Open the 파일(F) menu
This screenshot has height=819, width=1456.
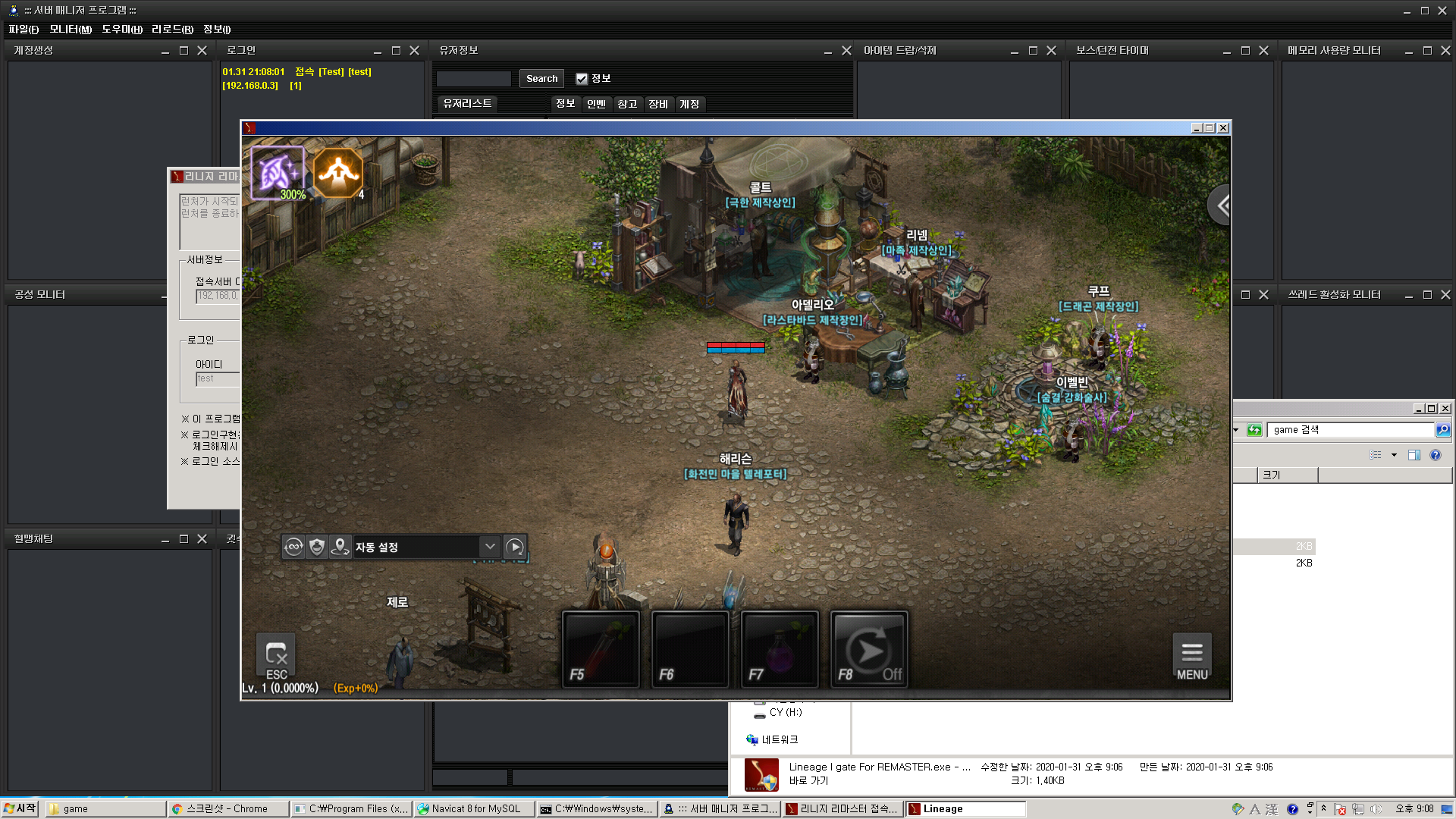(x=24, y=29)
